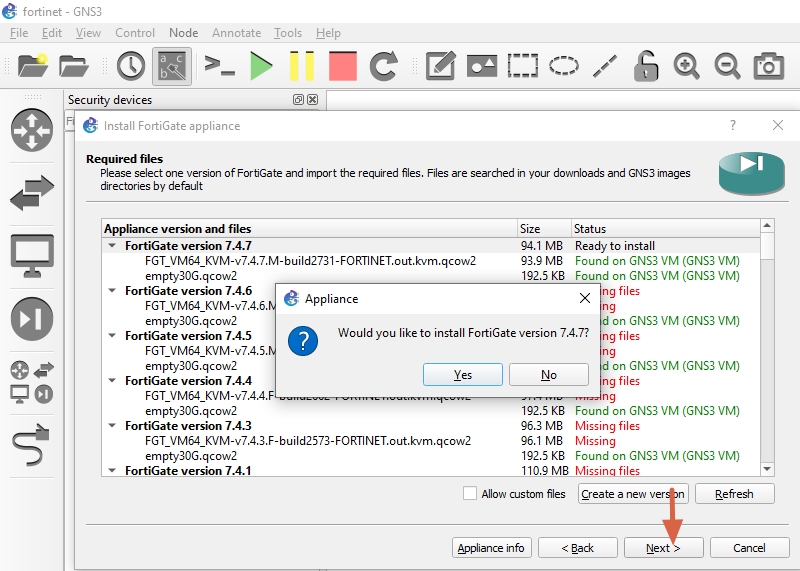
Task: Click the Reload all nodes icon
Action: click(x=384, y=66)
